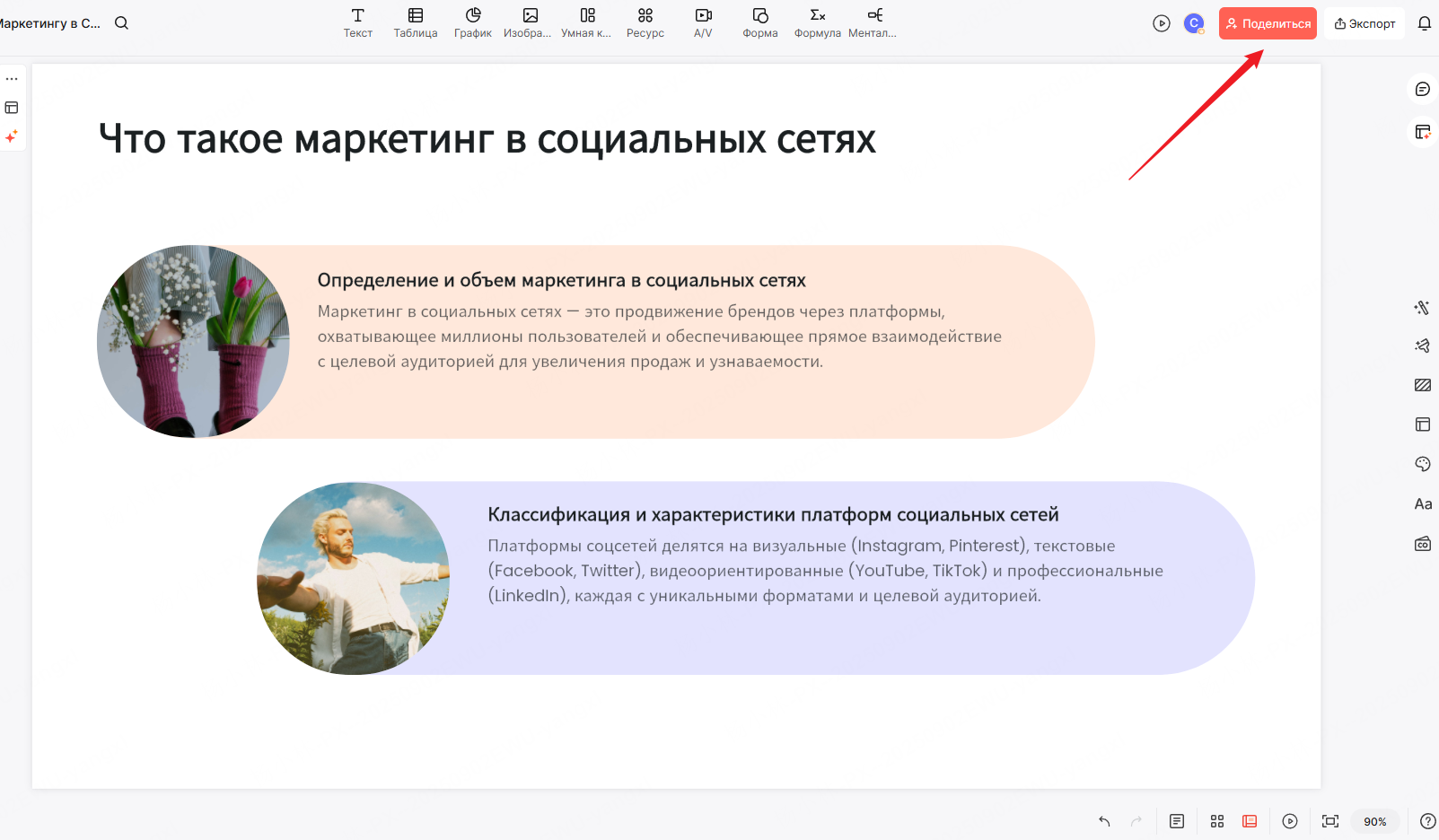Open the Формула (formula) insert tool
This screenshot has width=1439, height=840.
point(816,22)
